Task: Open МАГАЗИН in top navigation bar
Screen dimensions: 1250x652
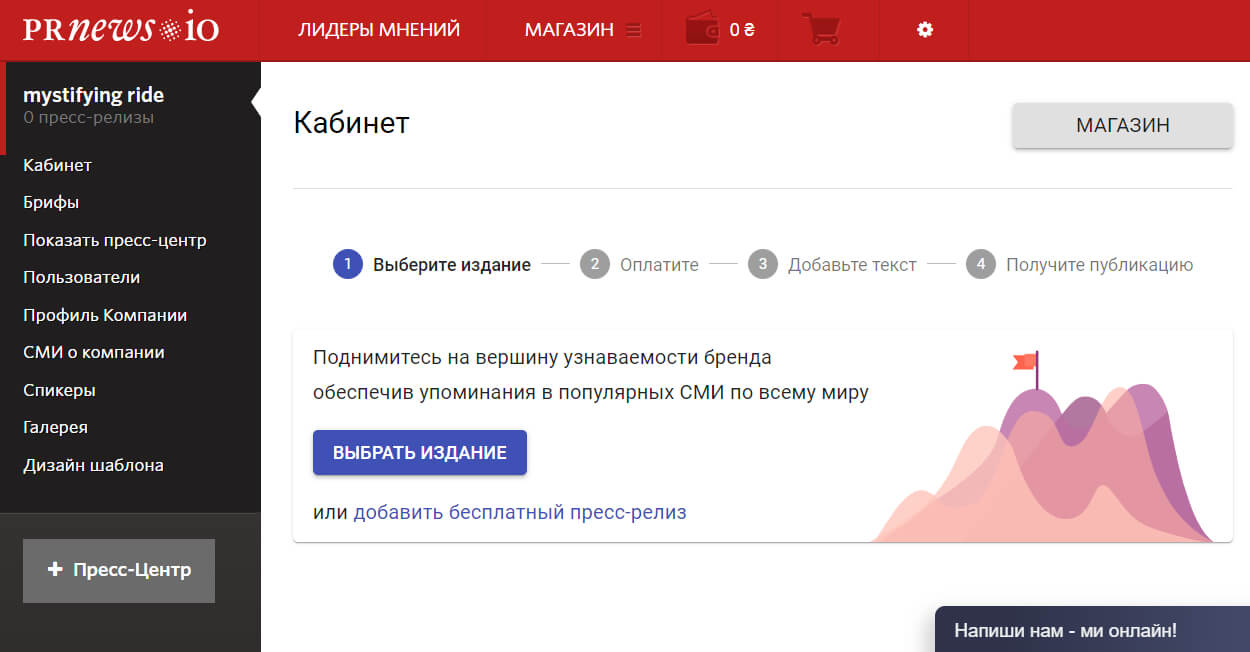Action: point(569,30)
